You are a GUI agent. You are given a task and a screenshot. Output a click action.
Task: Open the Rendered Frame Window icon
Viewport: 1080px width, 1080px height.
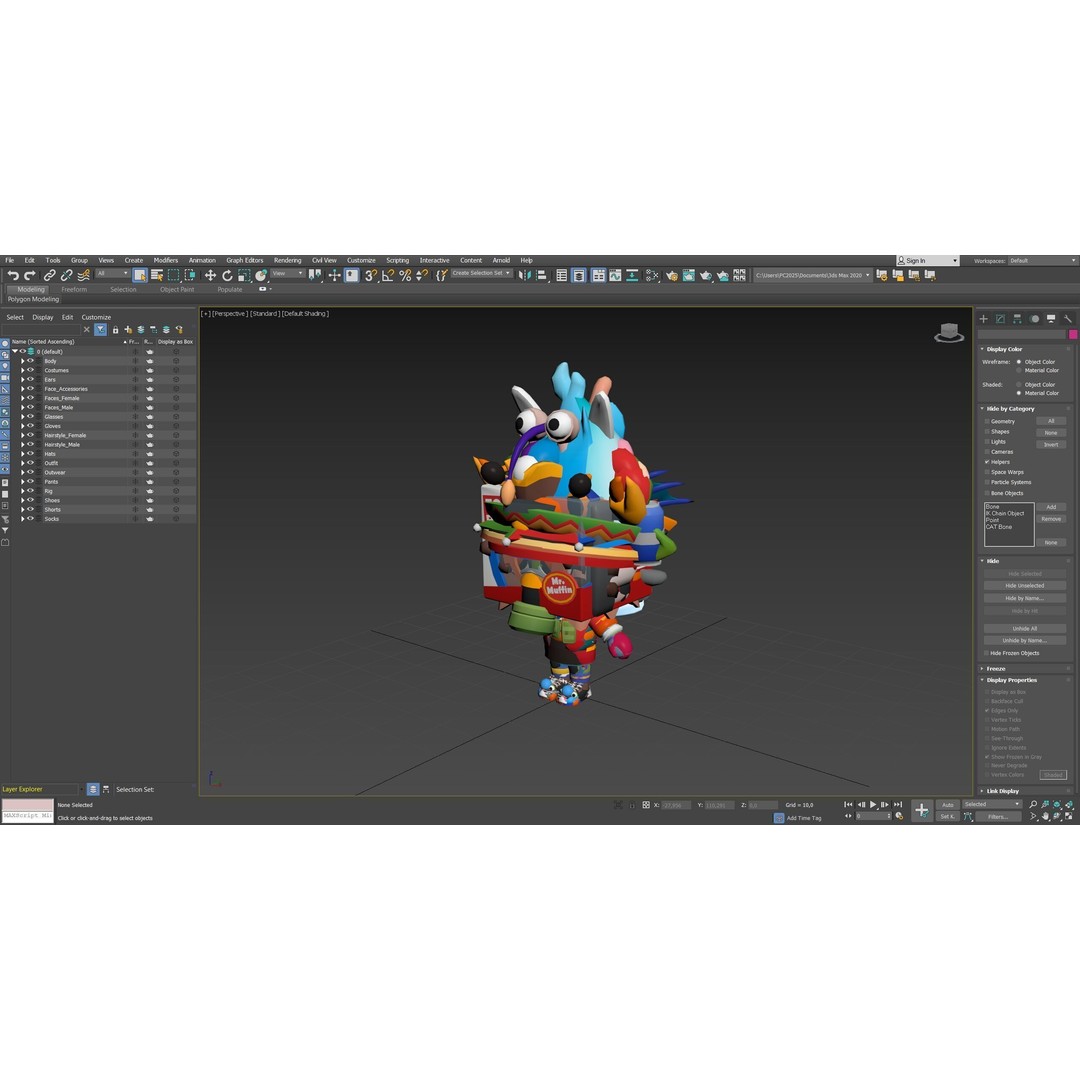689,276
